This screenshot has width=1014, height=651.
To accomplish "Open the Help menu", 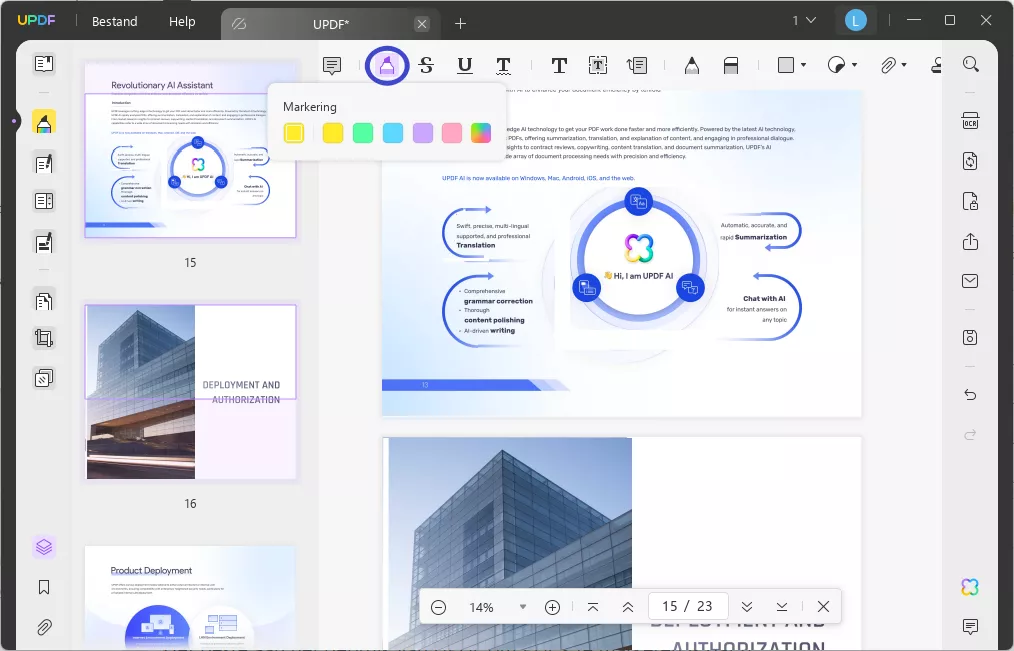I will point(182,21).
